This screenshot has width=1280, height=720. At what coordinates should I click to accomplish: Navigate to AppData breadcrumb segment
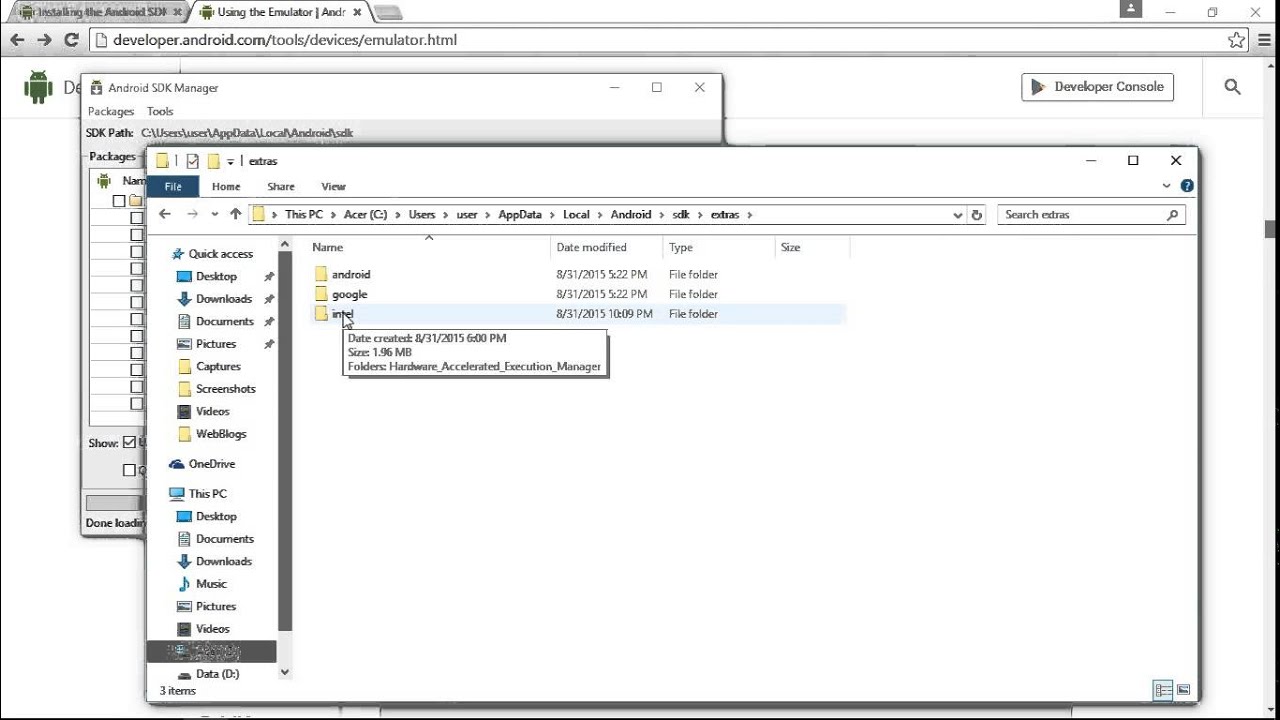(520, 214)
